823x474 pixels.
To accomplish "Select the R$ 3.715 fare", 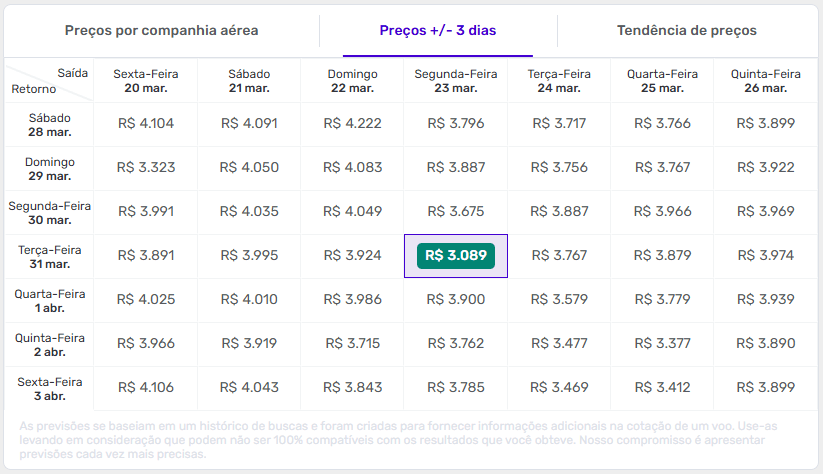I will (x=352, y=344).
